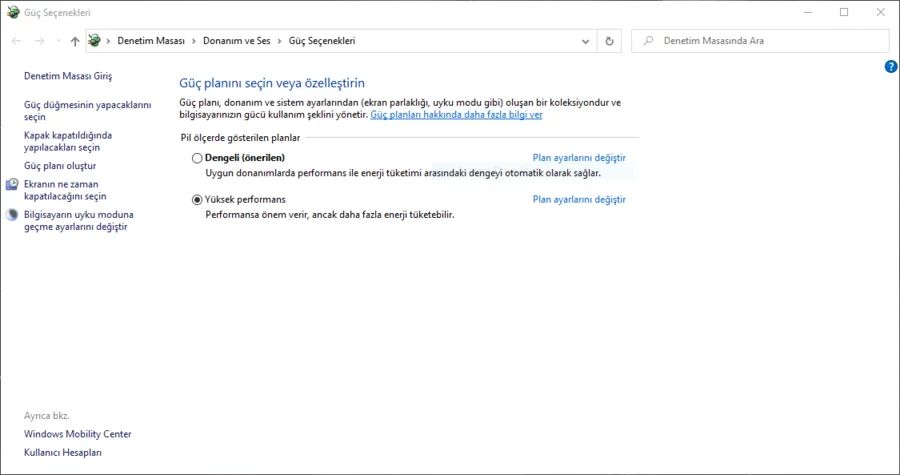Open recent locations dropdown arrow
Screen dimensions: 900x475
[x=59, y=41]
